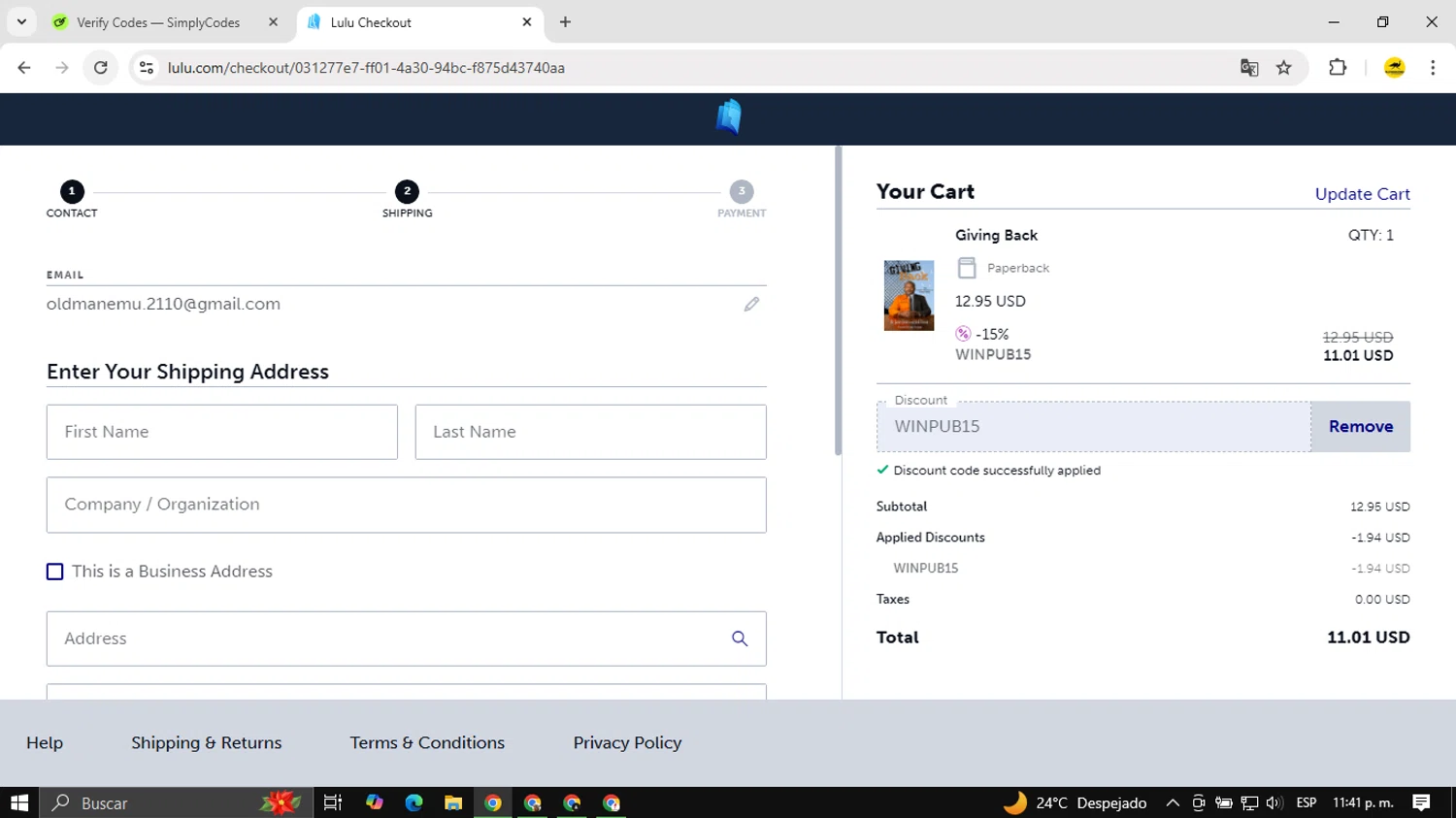Viewport: 1456px width, 818px height.
Task: Click the Giving Back book cover thumbnail
Action: (909, 296)
